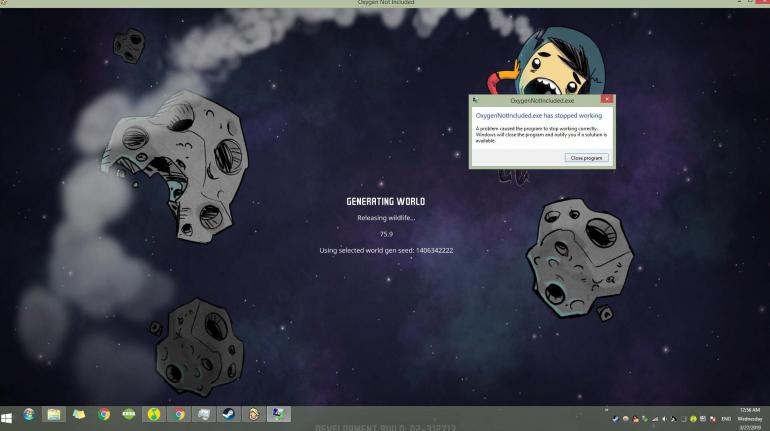Click the Close program button
The image size is (770, 431).
coord(586,158)
